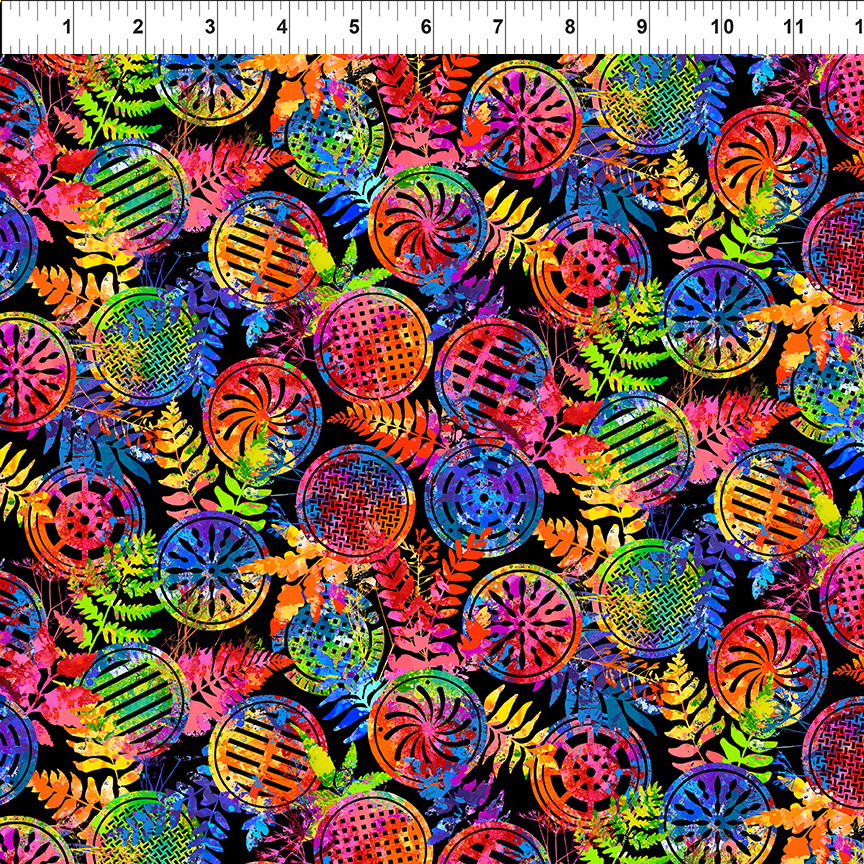Select the ruler's 2-inch number label
Image resolution: width=864 pixels, height=864 pixels.
138,27
